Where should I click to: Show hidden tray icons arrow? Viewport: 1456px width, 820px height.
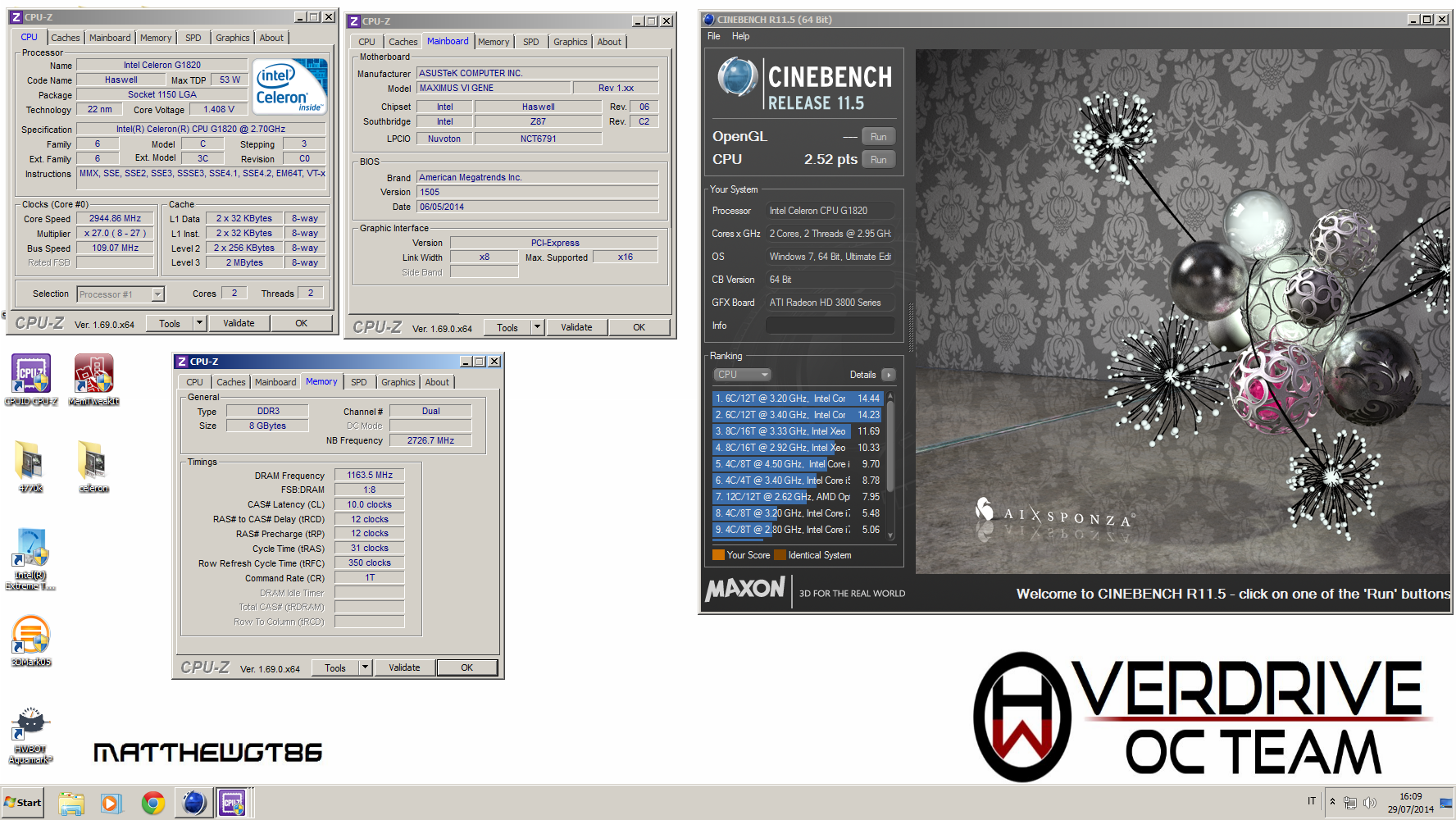[1333, 802]
